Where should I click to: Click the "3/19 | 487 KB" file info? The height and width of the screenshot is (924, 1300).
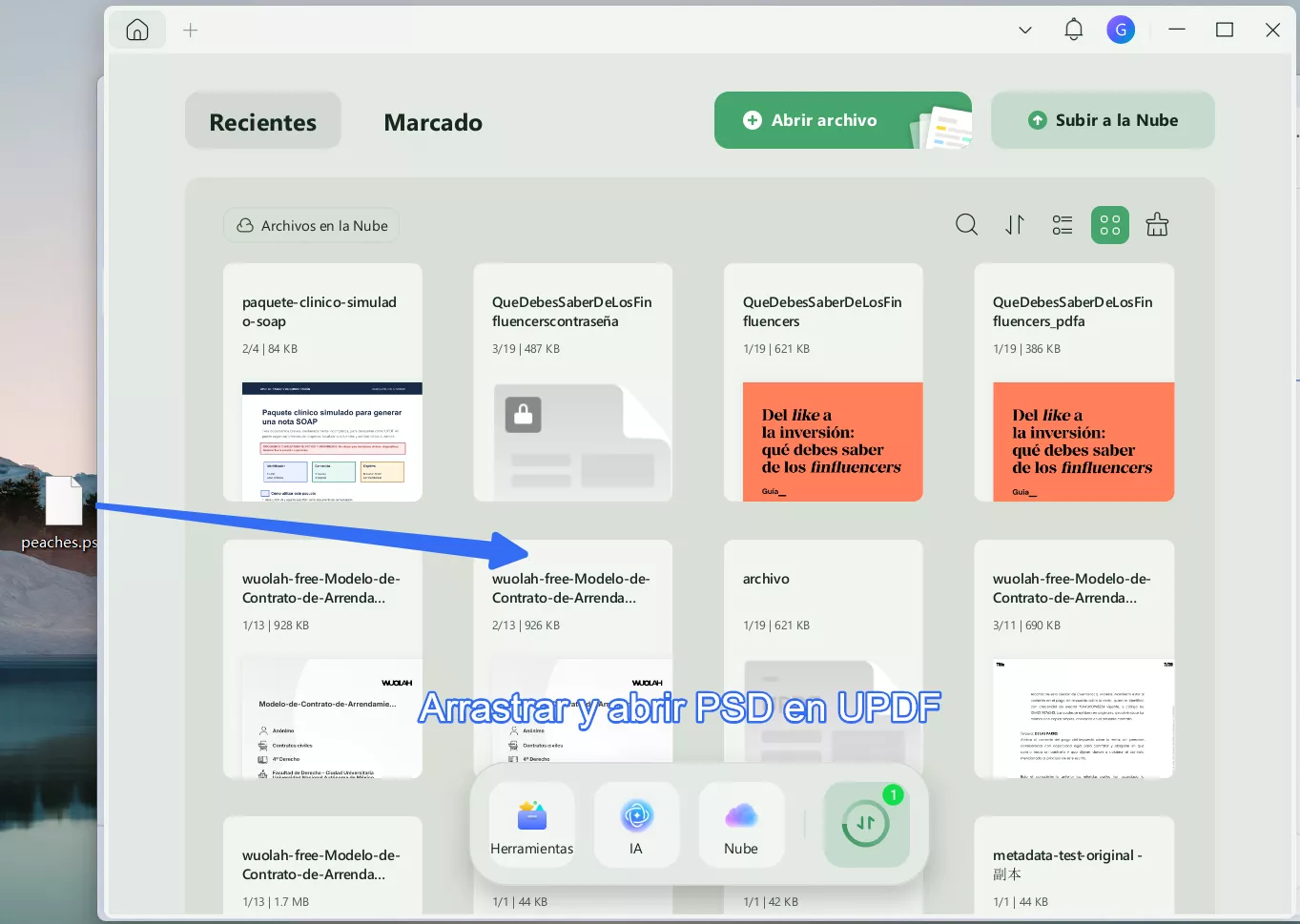[x=526, y=349]
